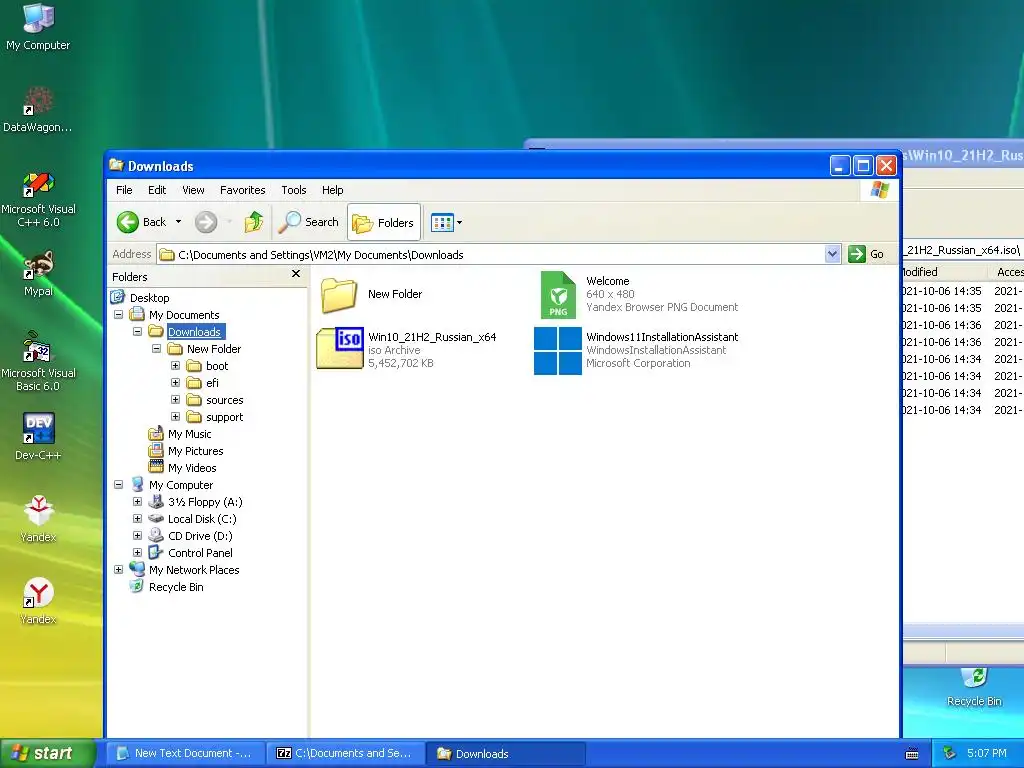Select the sources folder in tree

click(x=224, y=400)
